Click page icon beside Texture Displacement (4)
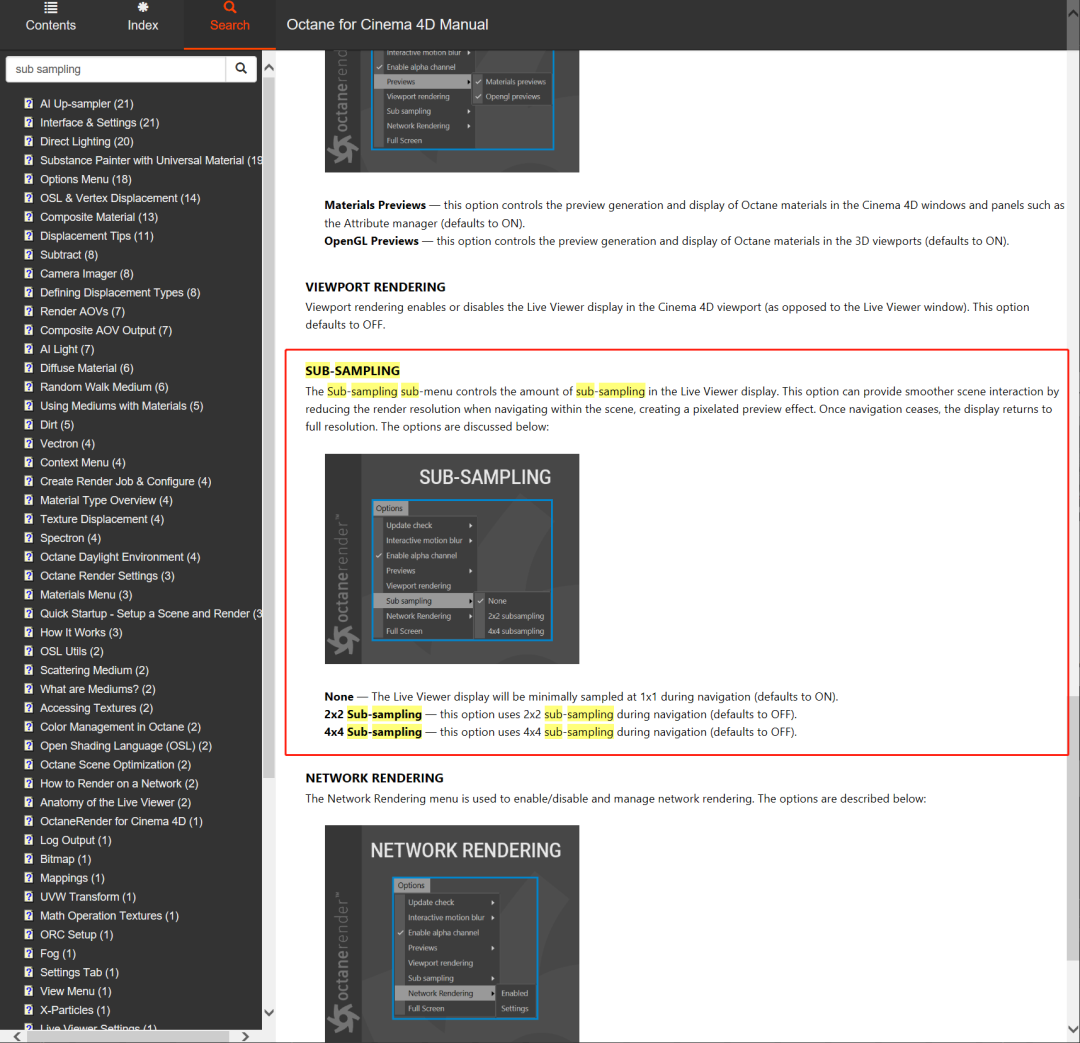Viewport: 1080px width, 1043px height. click(x=29, y=519)
